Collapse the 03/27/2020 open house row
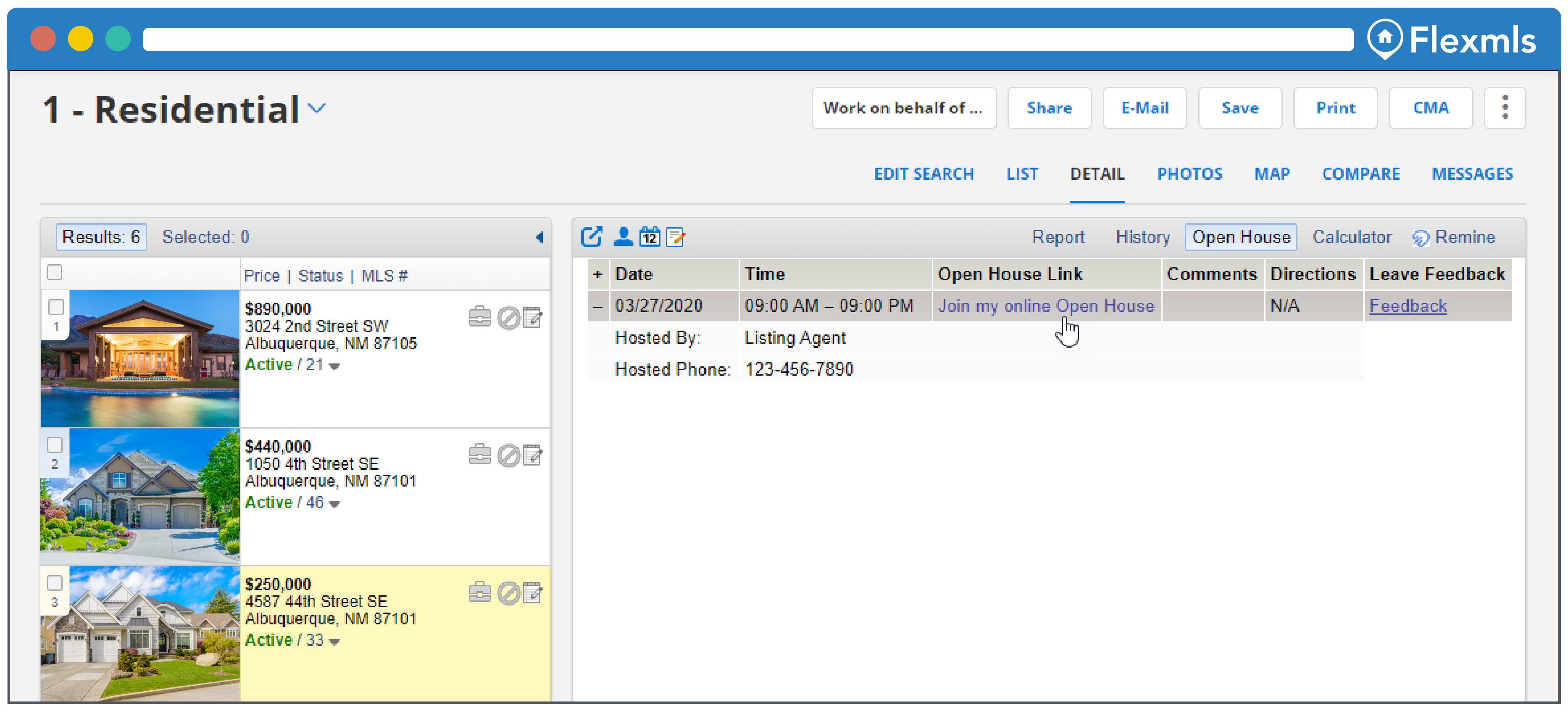This screenshot has width=1568, height=721. point(598,306)
